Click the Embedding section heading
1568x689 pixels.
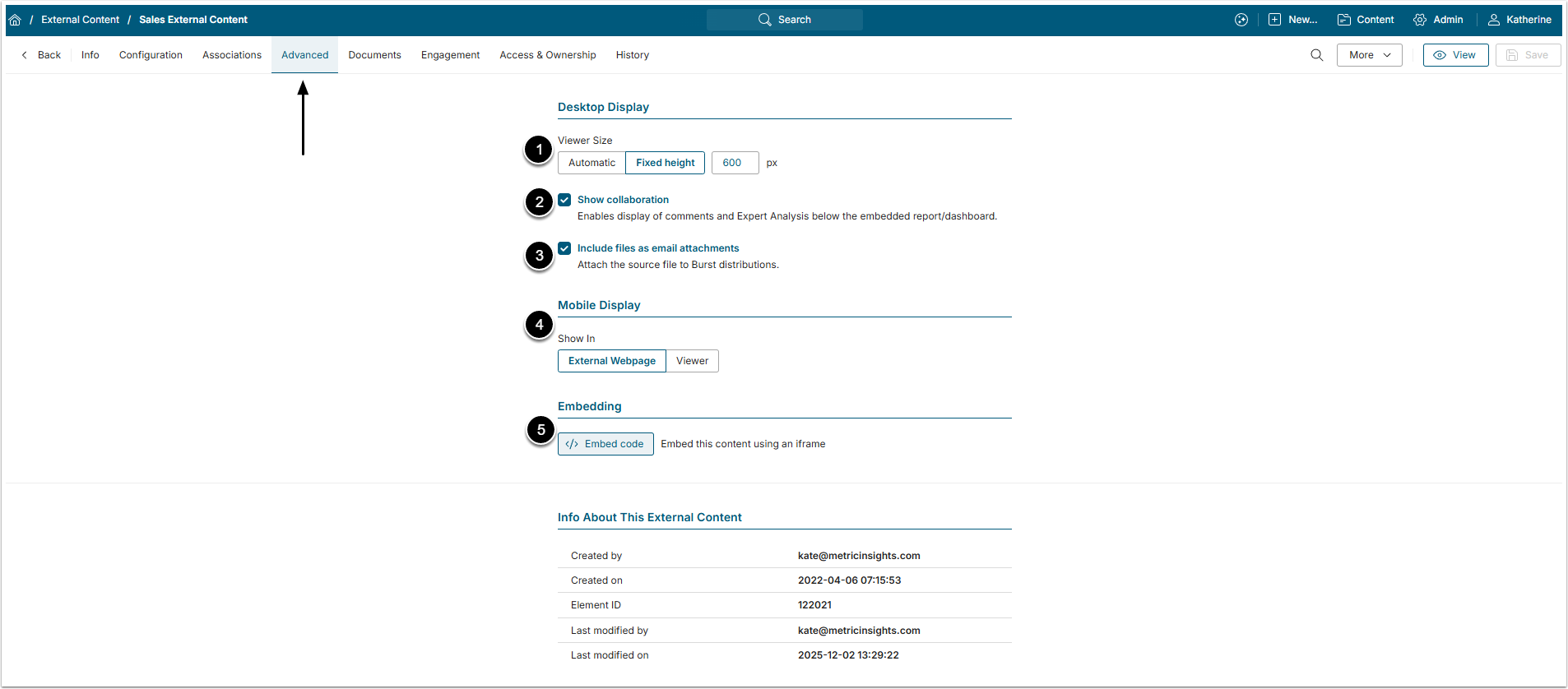(590, 406)
